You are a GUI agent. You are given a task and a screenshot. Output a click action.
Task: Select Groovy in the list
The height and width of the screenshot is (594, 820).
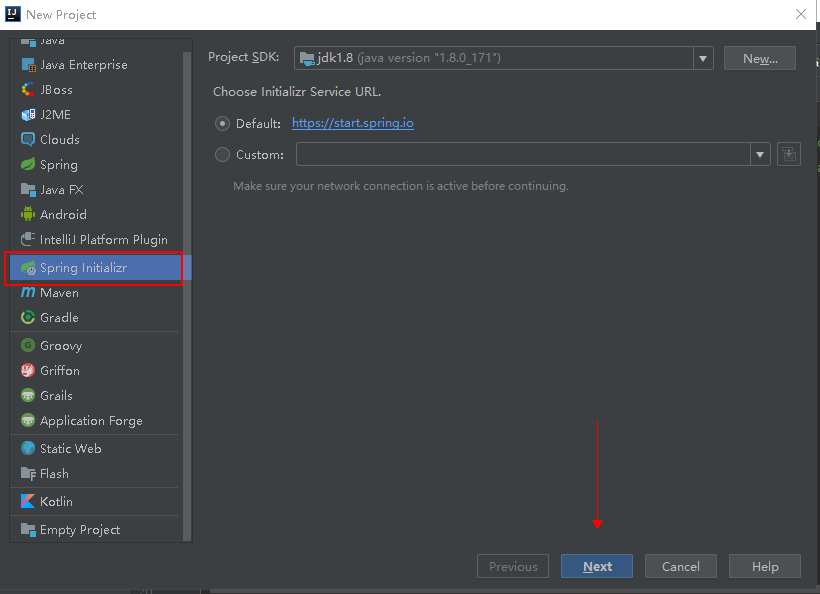[x=96, y=346]
